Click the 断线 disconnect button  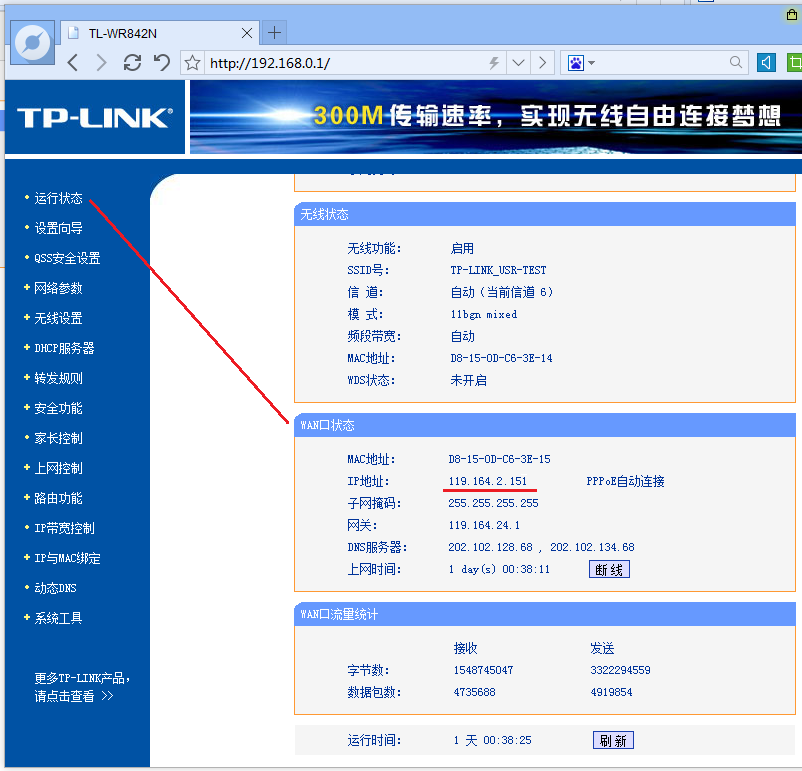coord(609,569)
